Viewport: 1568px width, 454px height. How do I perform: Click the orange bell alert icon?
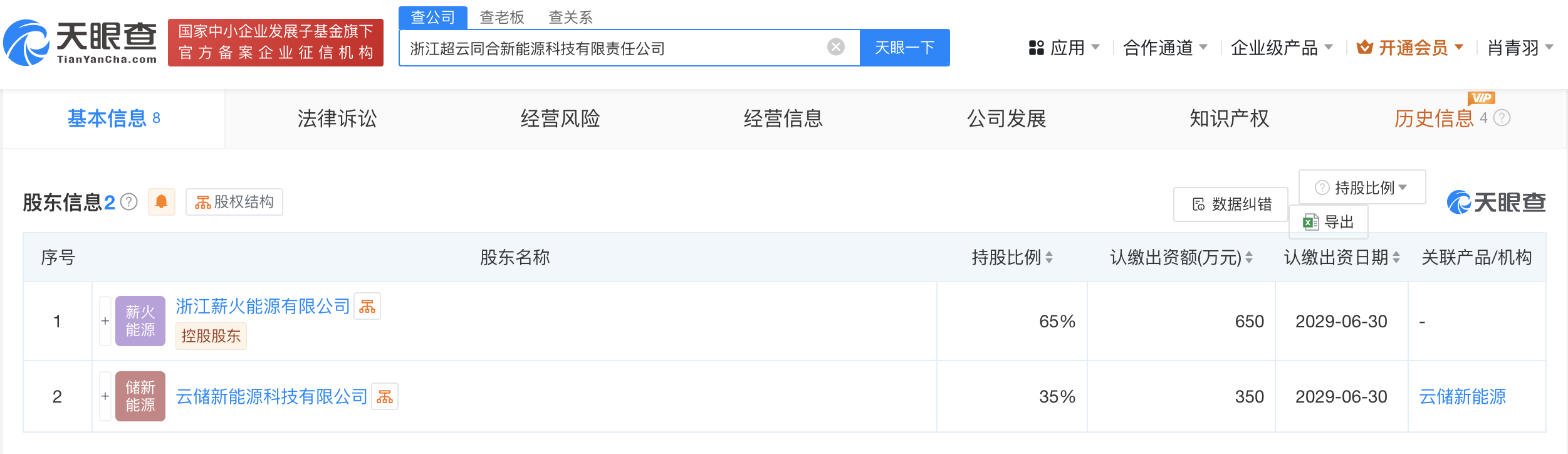161,202
